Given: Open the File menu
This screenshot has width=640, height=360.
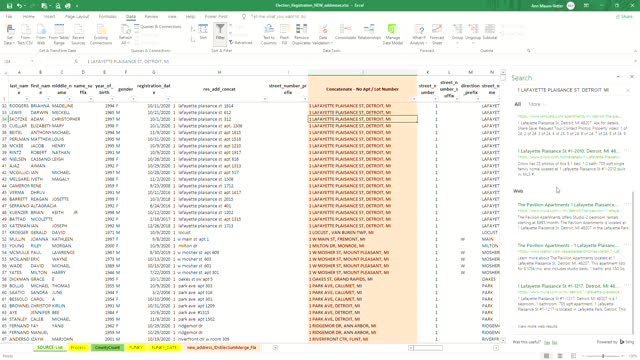Looking at the screenshot, I should coord(9,17).
